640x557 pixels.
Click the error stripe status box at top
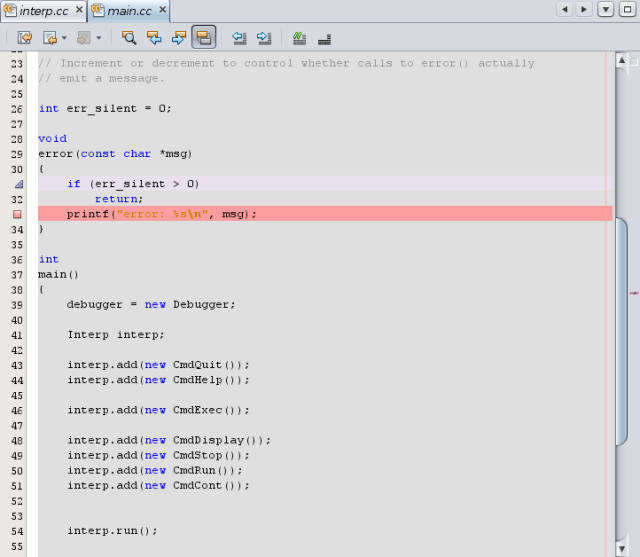[x=634, y=61]
